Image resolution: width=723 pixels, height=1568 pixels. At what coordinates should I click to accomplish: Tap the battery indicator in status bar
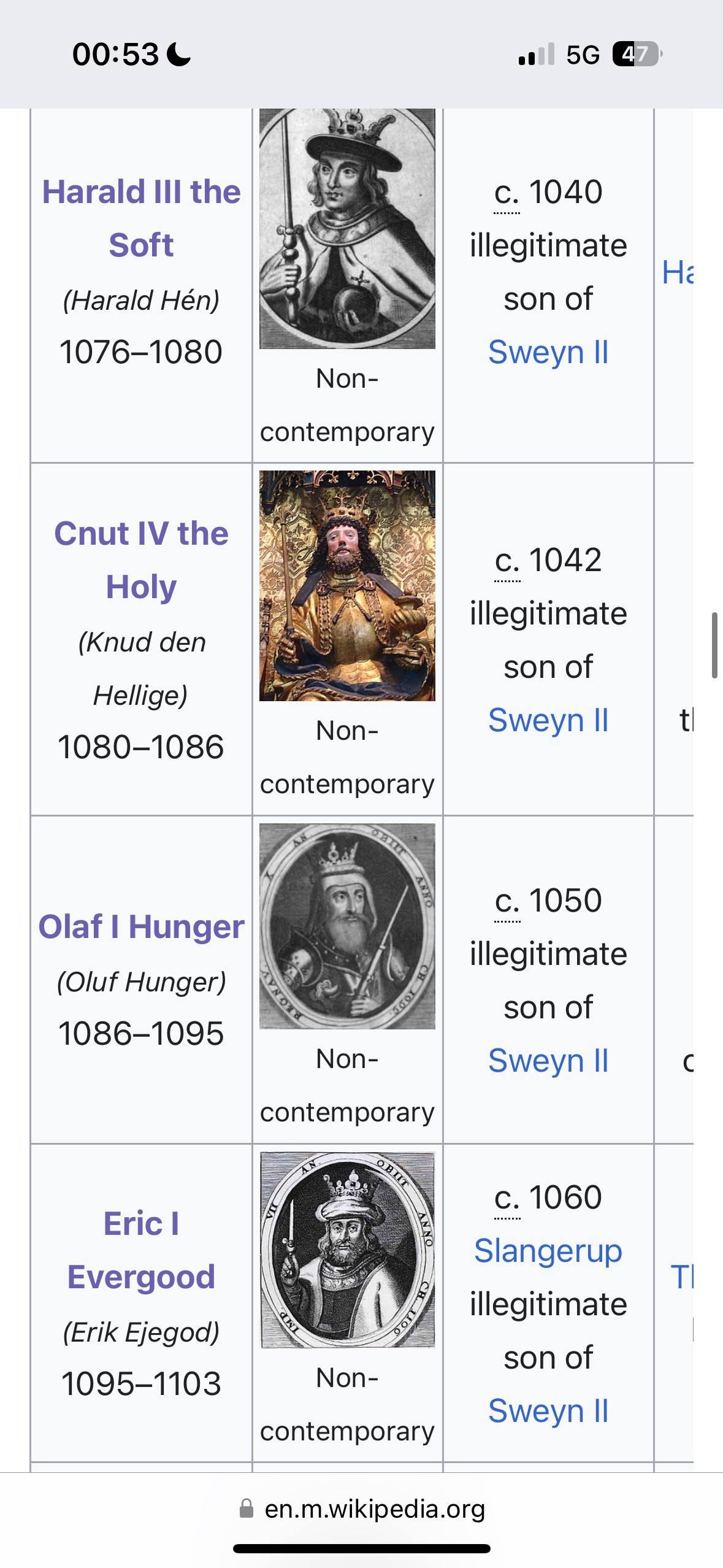(638, 55)
